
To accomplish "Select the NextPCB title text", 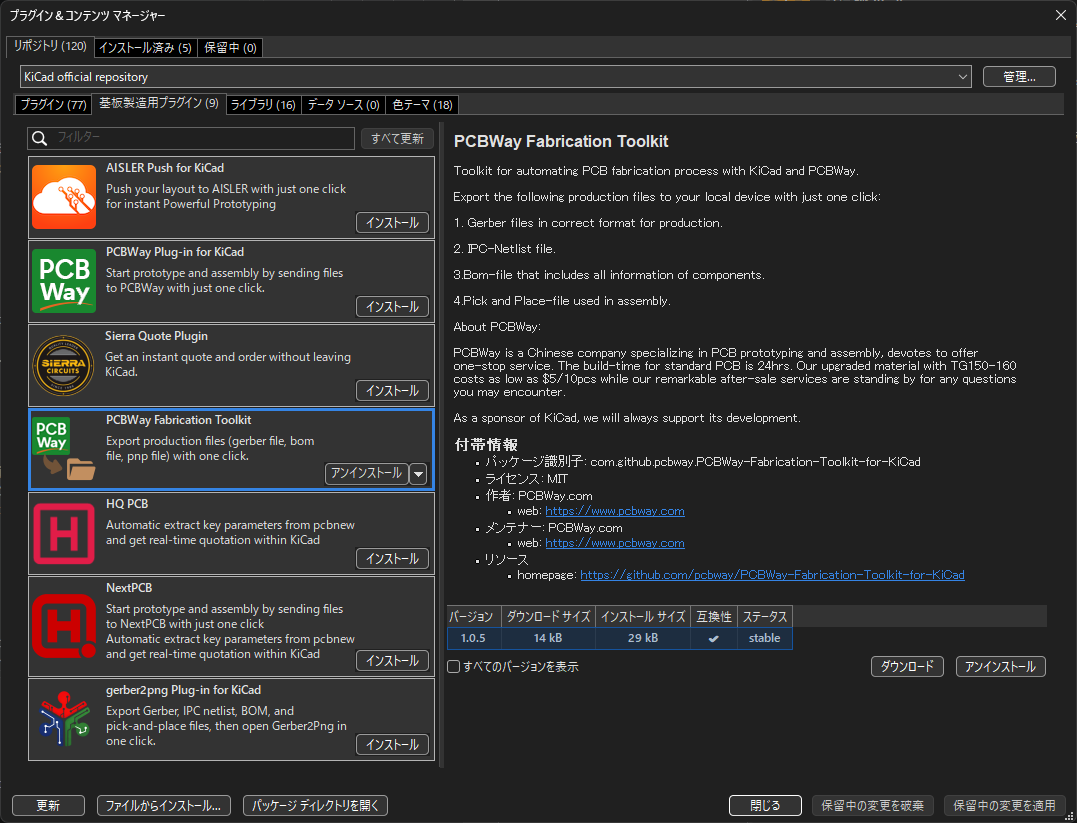I will [x=129, y=588].
